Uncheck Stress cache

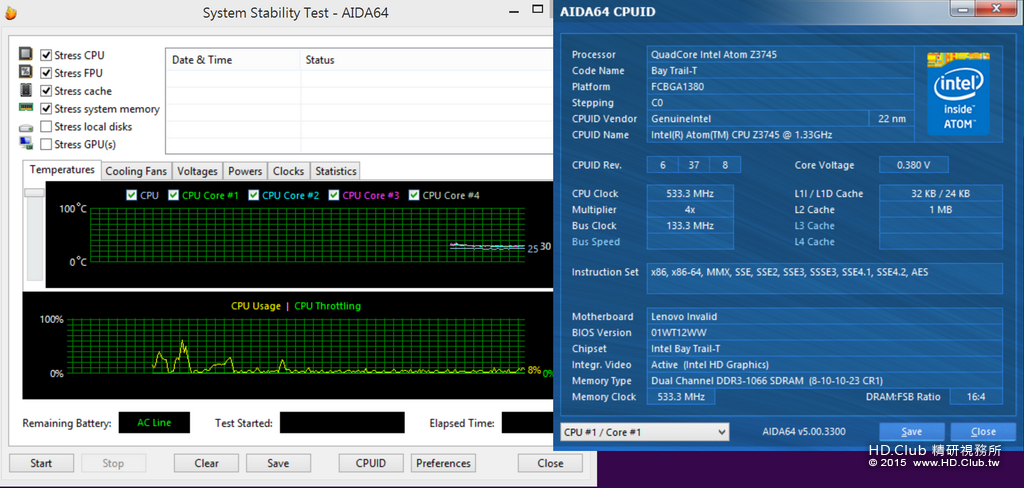point(46,91)
